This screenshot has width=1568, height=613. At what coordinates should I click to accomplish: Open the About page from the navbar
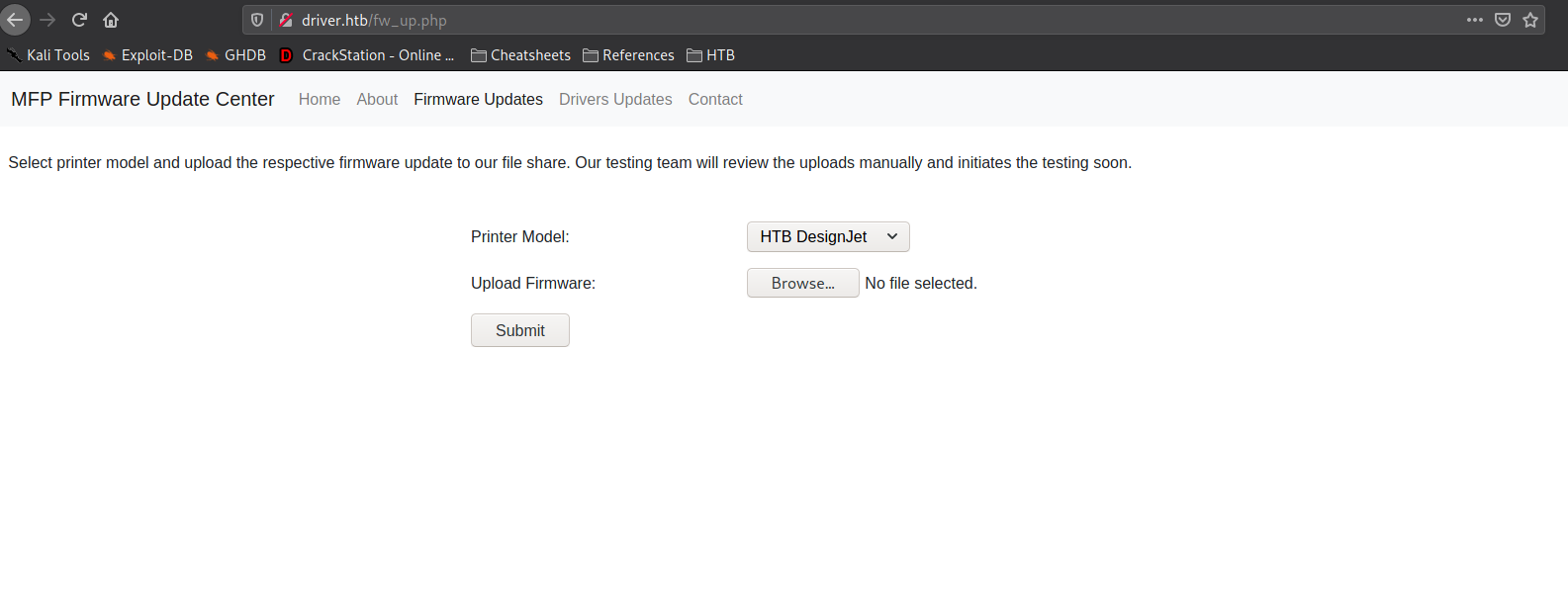pyautogui.click(x=377, y=99)
